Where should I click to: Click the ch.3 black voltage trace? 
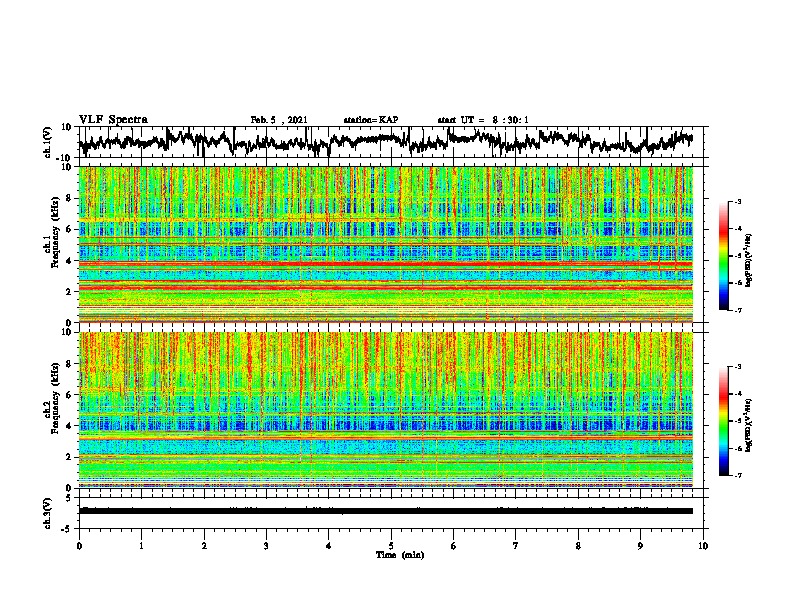coord(386,511)
